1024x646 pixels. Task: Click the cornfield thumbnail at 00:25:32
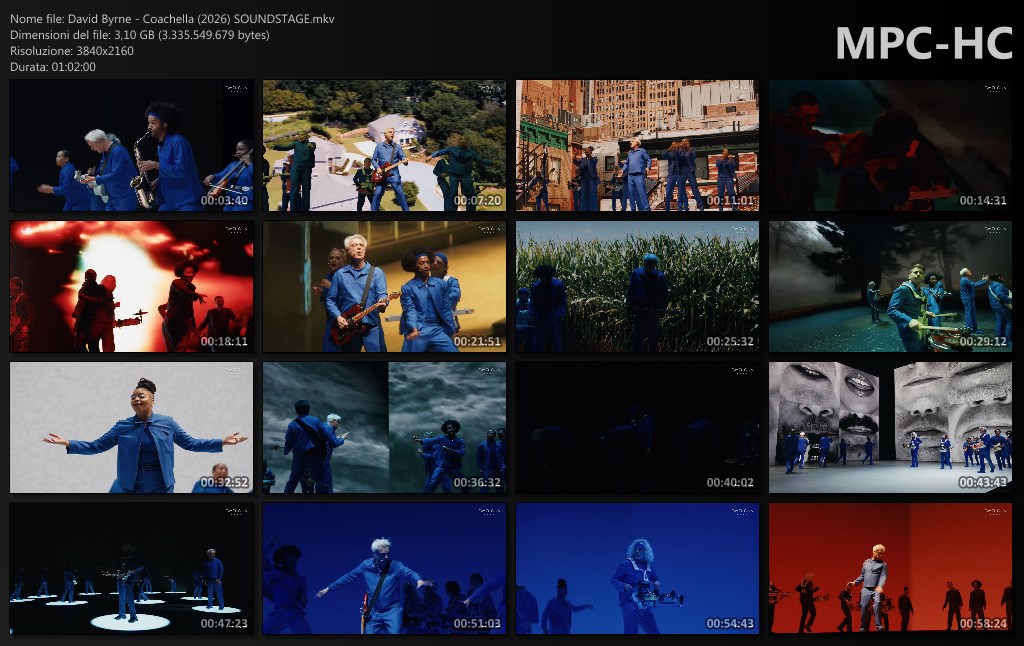coord(637,287)
